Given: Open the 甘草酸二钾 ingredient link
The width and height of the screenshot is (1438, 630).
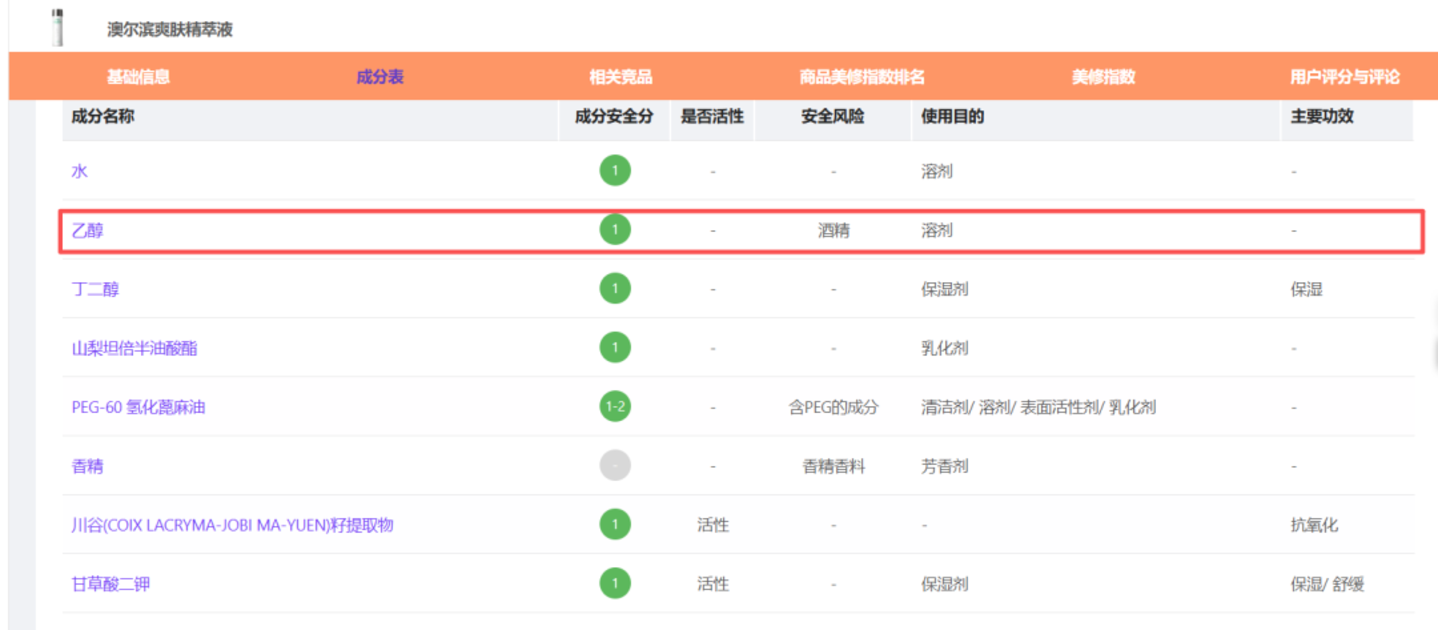Looking at the screenshot, I should click(x=111, y=584).
